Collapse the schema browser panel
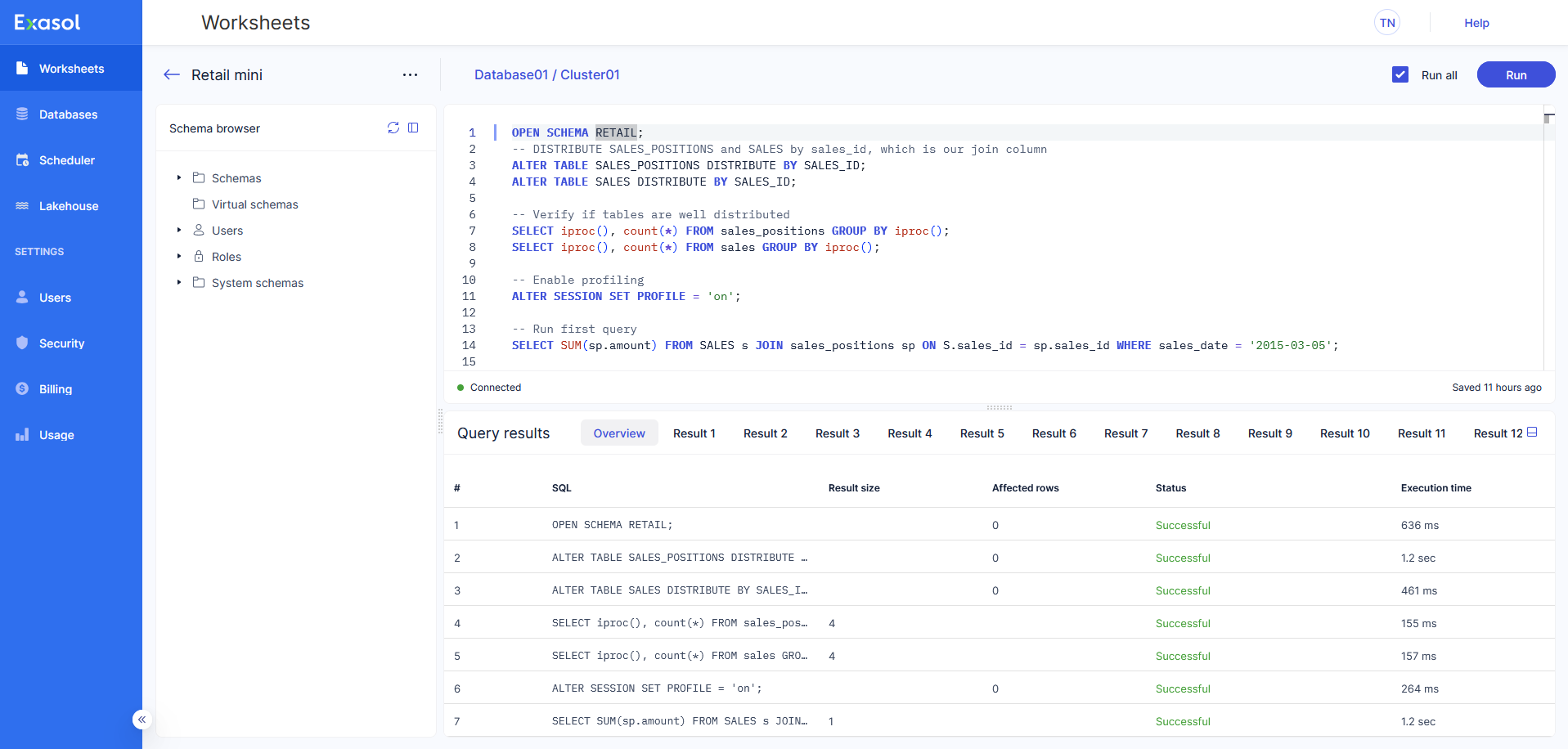This screenshot has width=1568, height=749. (x=414, y=128)
